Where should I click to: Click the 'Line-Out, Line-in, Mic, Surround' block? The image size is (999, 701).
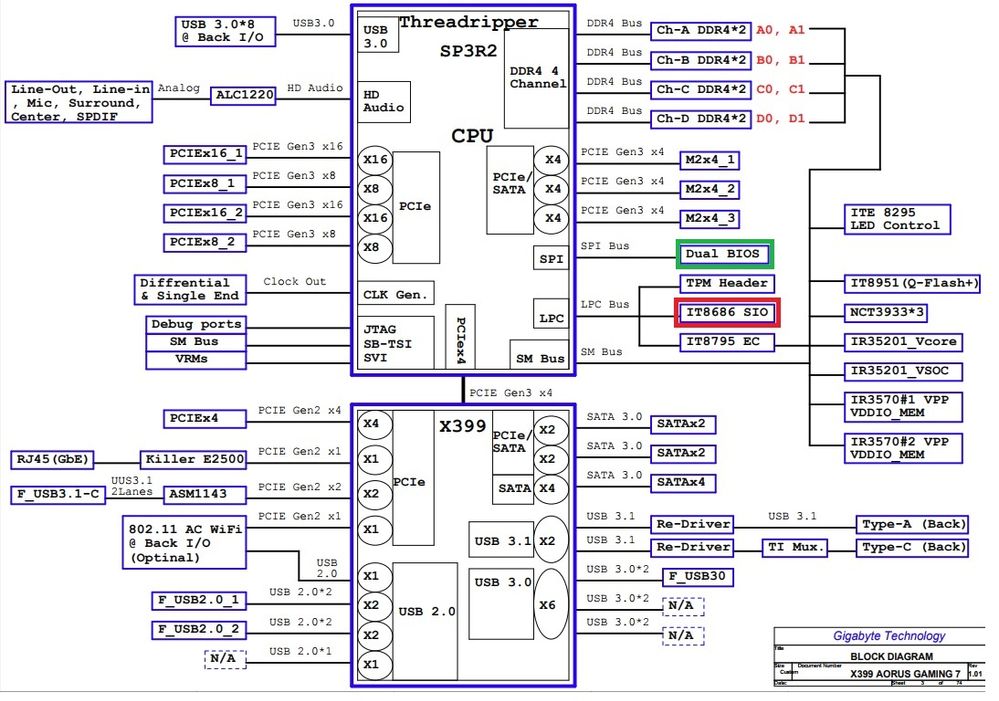[79, 102]
